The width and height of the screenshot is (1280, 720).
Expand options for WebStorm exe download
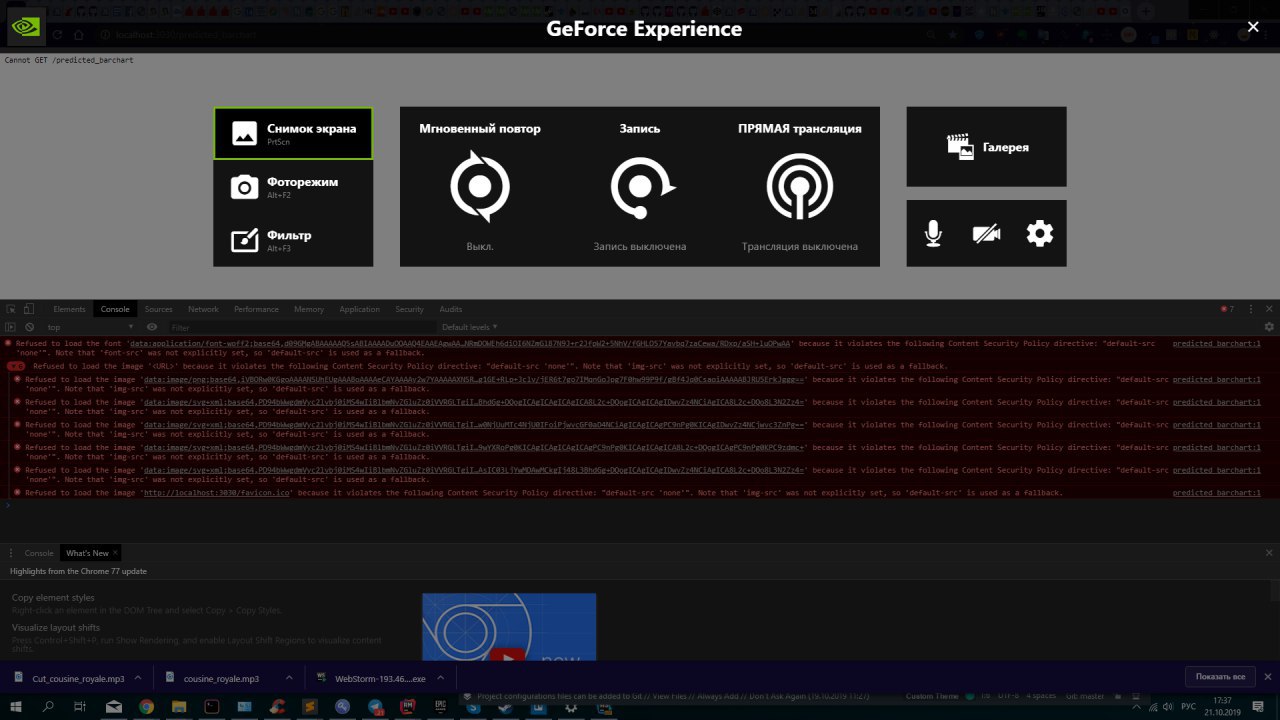(x=440, y=678)
